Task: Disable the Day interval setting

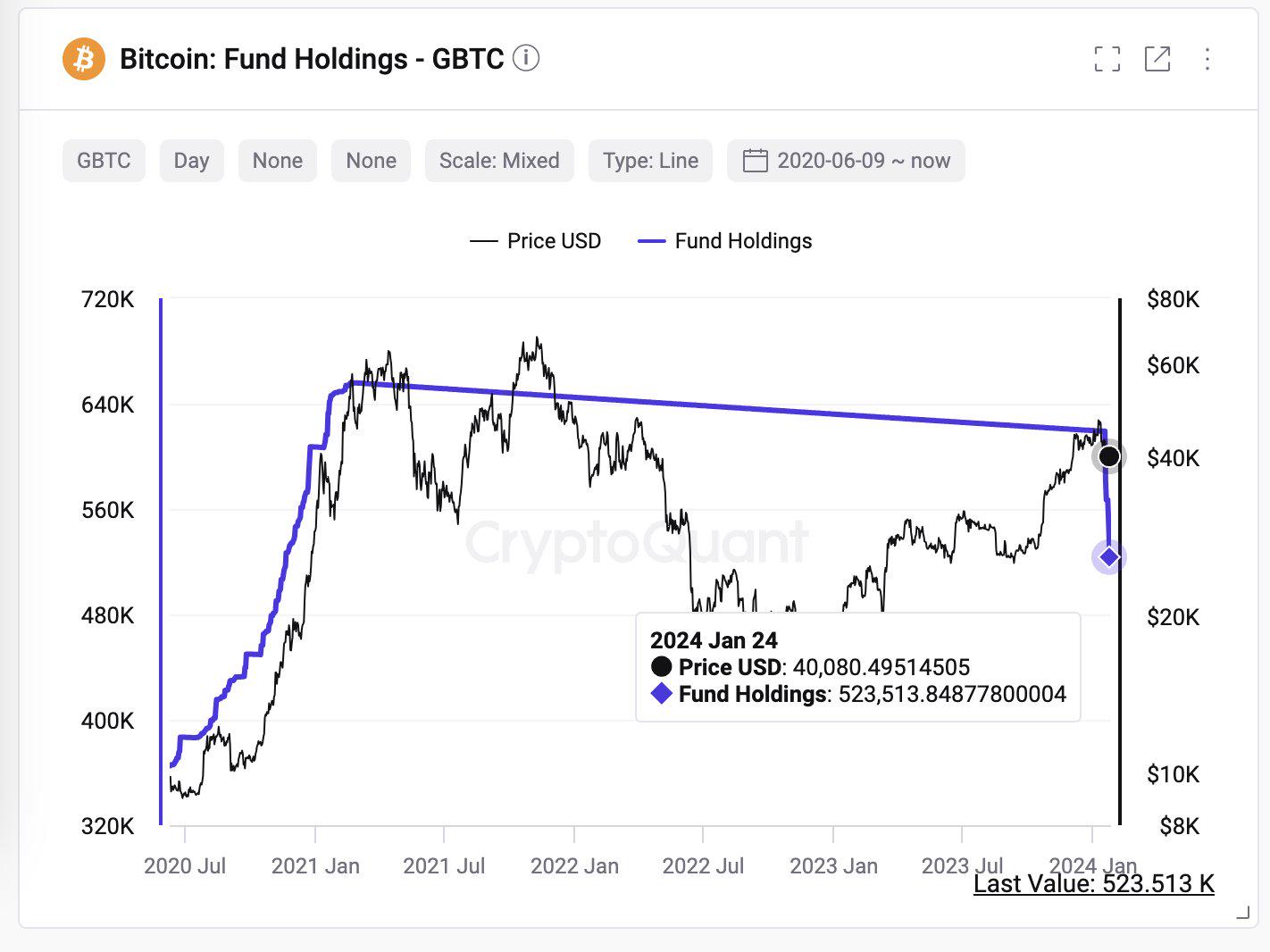Action: (x=191, y=161)
